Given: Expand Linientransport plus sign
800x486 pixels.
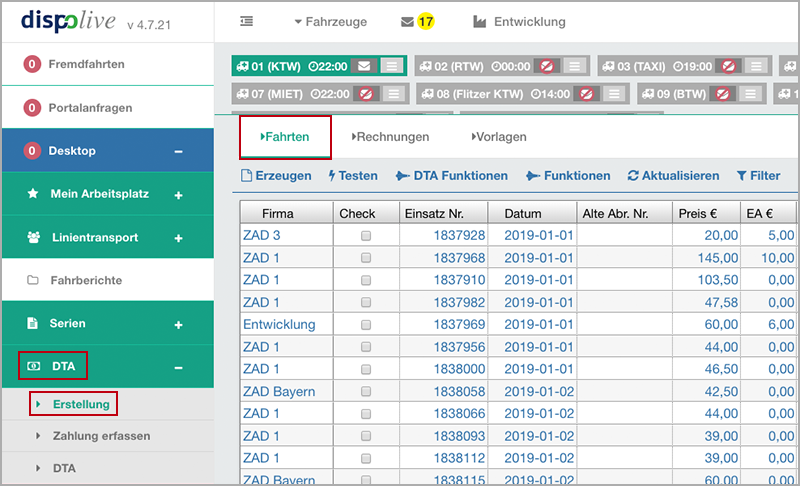Looking at the screenshot, I should pos(178,238).
